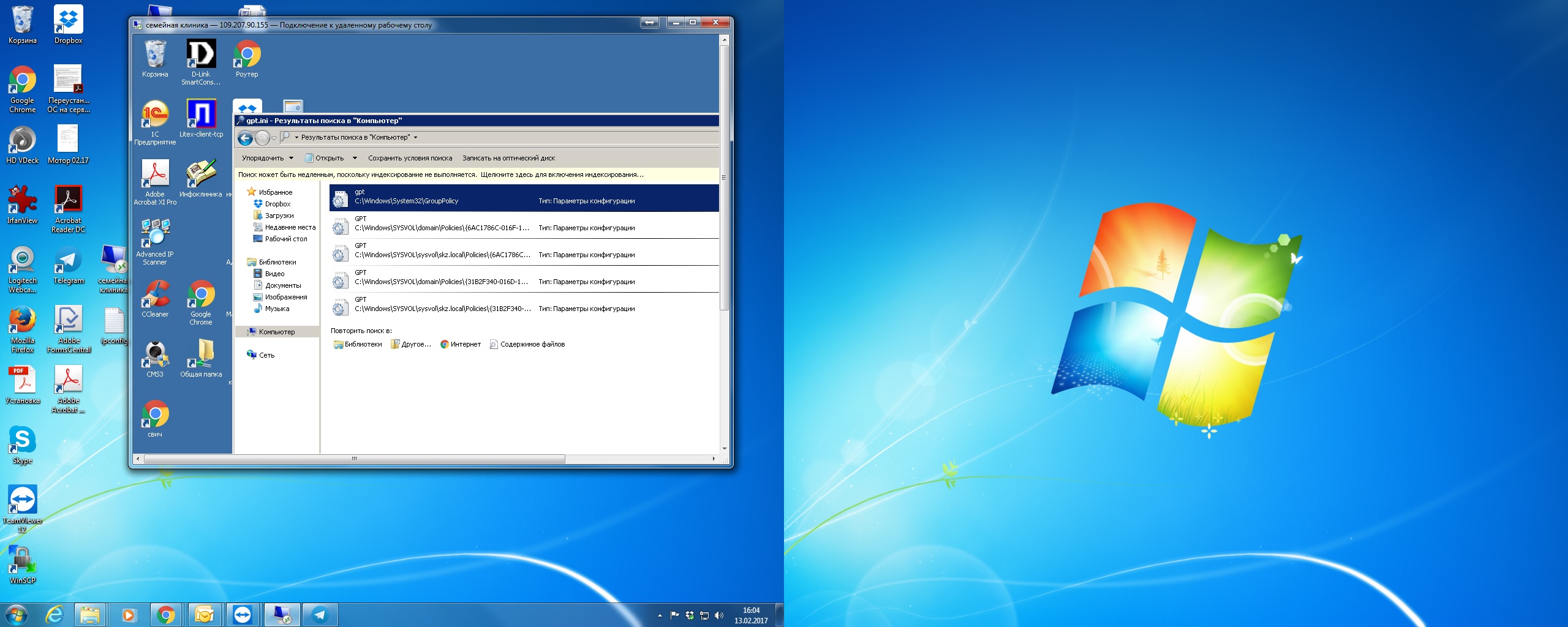Select Компьютер in navigation pane
1568x627 pixels.
(277, 332)
